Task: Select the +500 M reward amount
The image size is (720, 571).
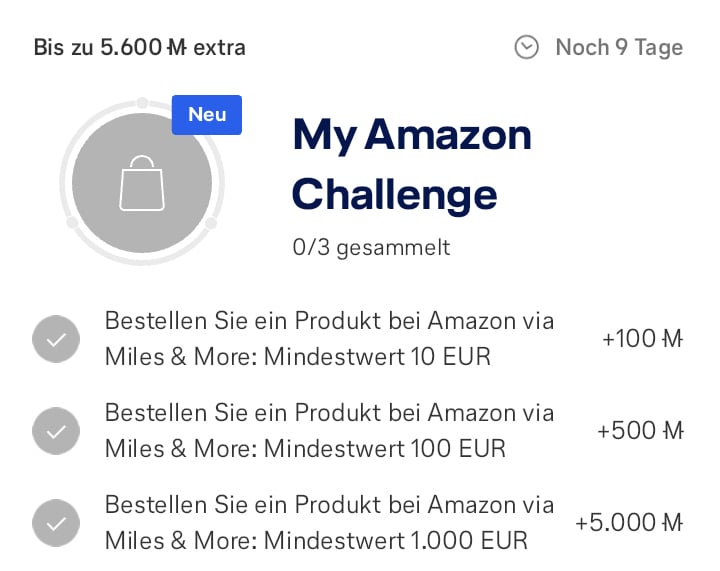Action: coord(640,431)
